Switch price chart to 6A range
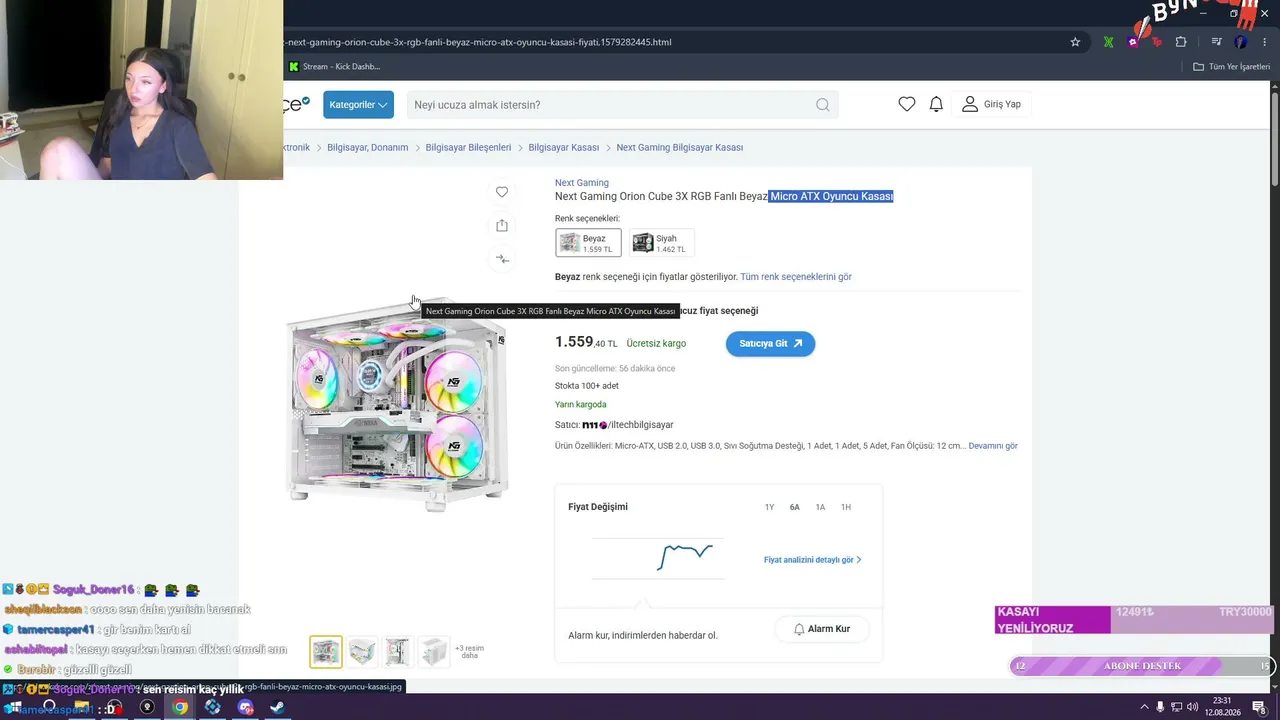Viewport: 1280px width, 720px height. pyautogui.click(x=795, y=508)
